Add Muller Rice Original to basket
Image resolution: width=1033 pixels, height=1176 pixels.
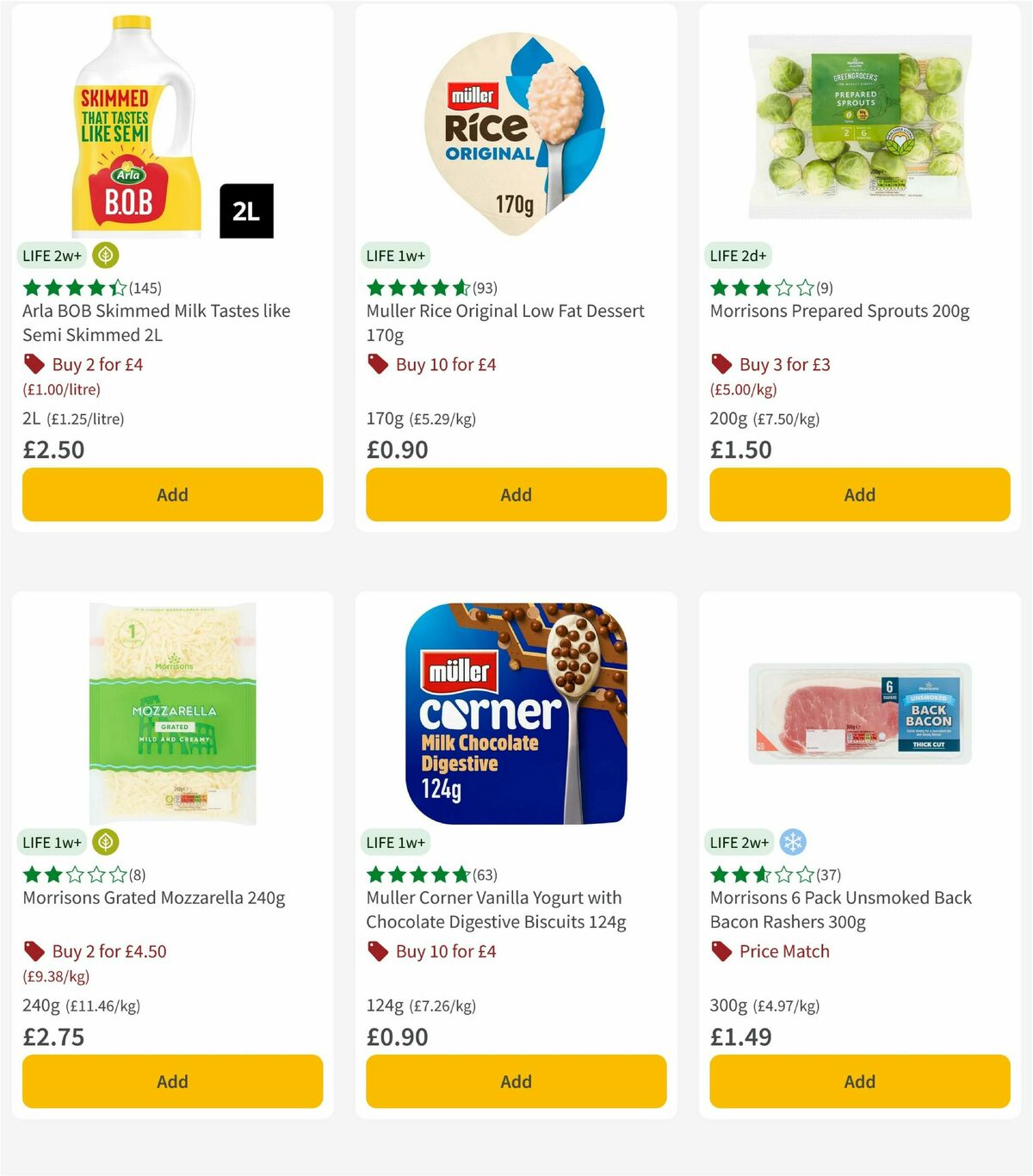pos(515,494)
